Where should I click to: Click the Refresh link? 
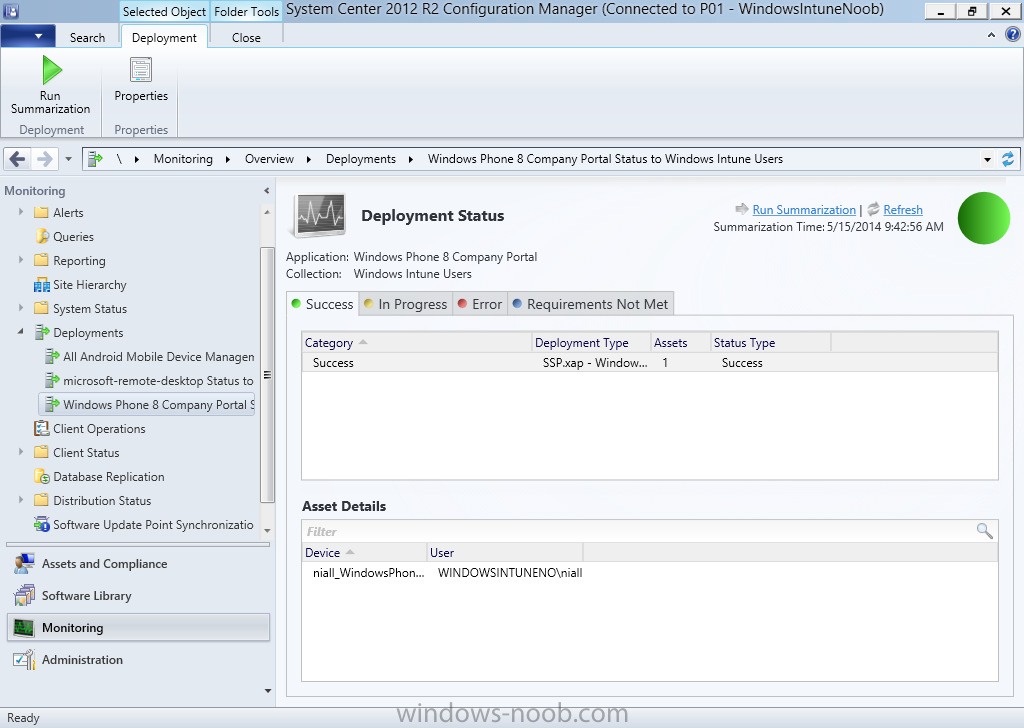click(x=903, y=210)
